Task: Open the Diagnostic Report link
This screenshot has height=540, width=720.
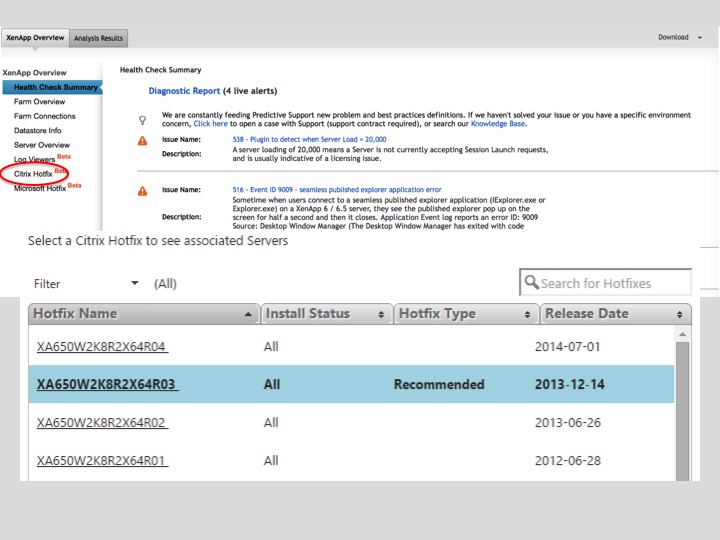Action: point(184,91)
